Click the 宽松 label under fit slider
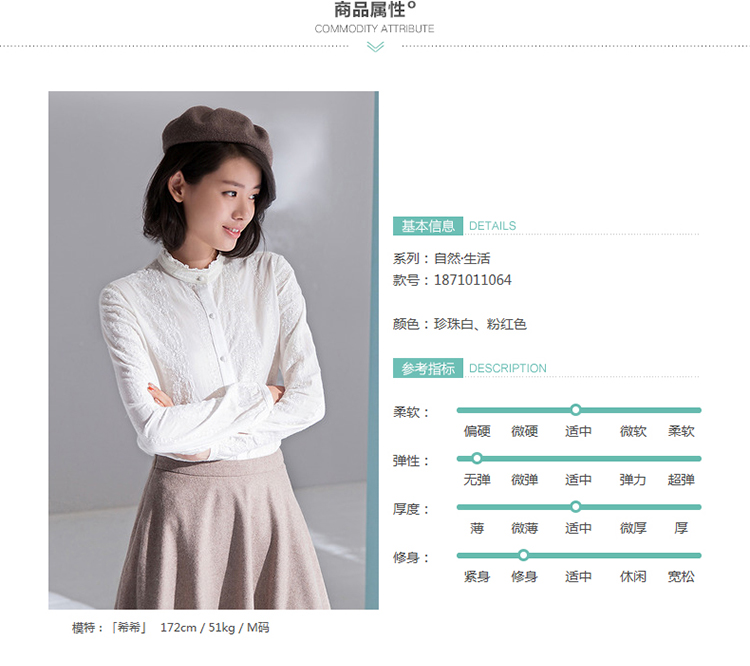 681,577
